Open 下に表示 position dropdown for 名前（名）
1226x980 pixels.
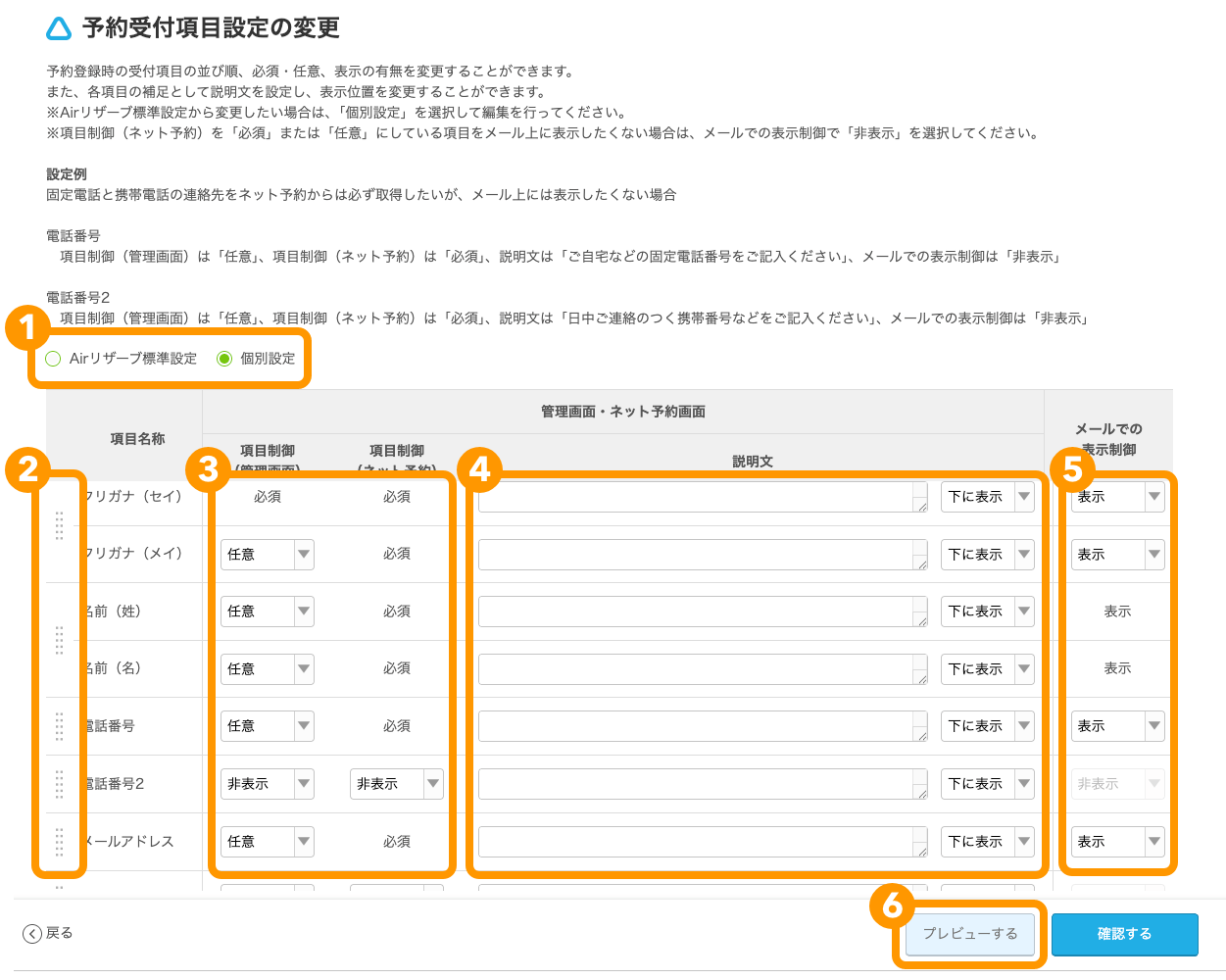(x=988, y=669)
